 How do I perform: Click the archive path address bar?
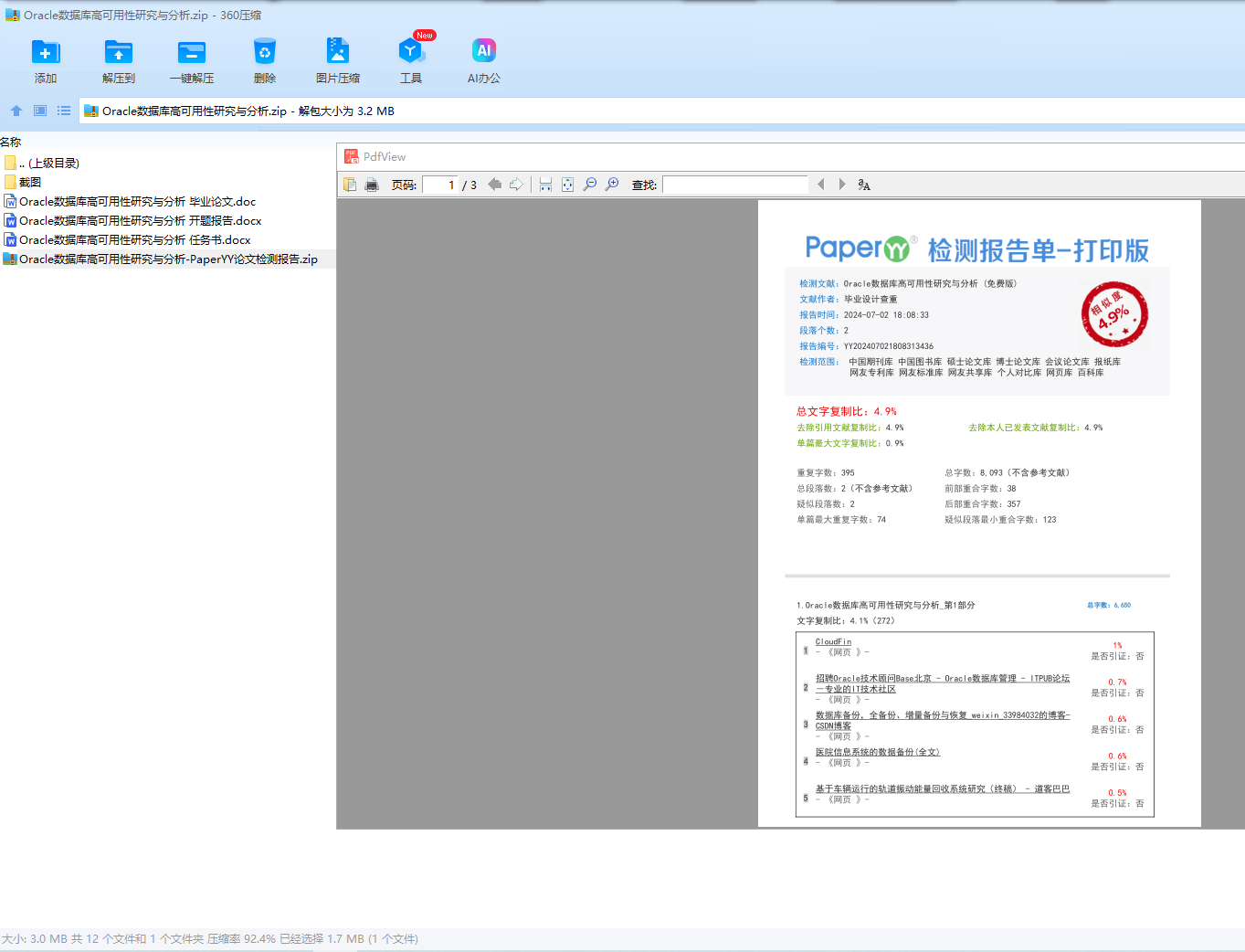click(x=661, y=111)
